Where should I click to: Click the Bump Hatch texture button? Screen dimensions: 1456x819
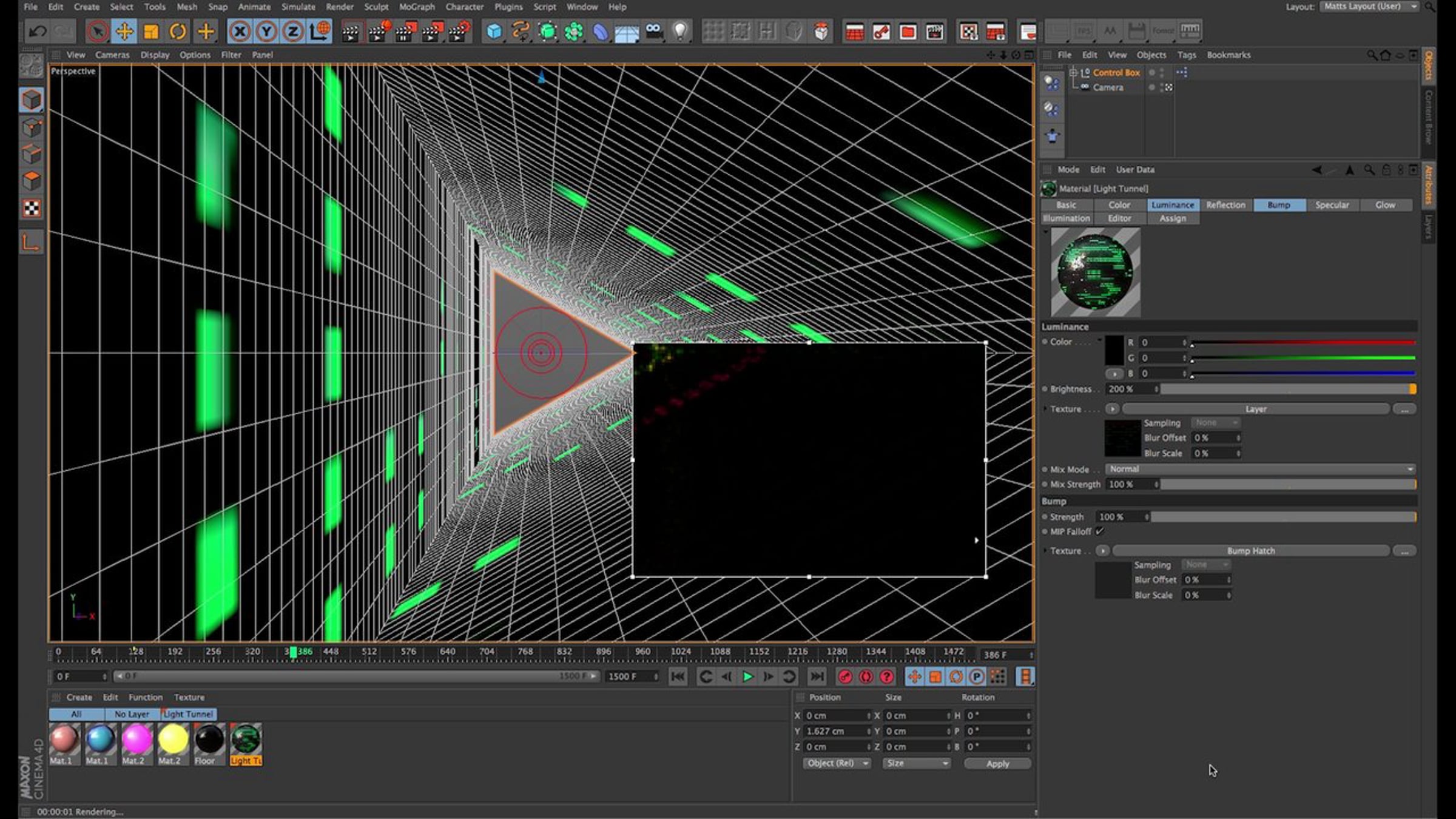pos(1251,551)
